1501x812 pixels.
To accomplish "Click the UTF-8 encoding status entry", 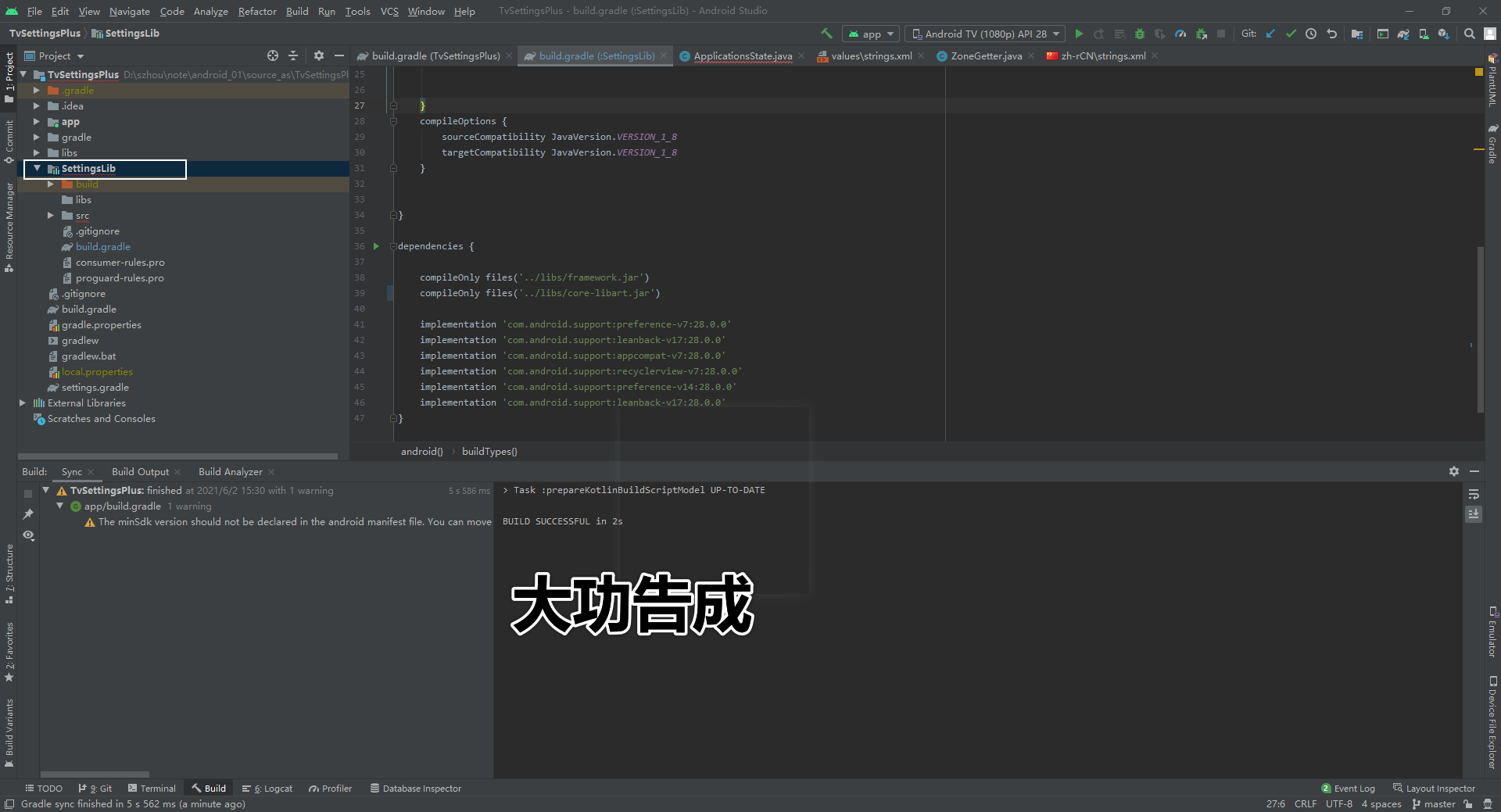I will coord(1338,804).
